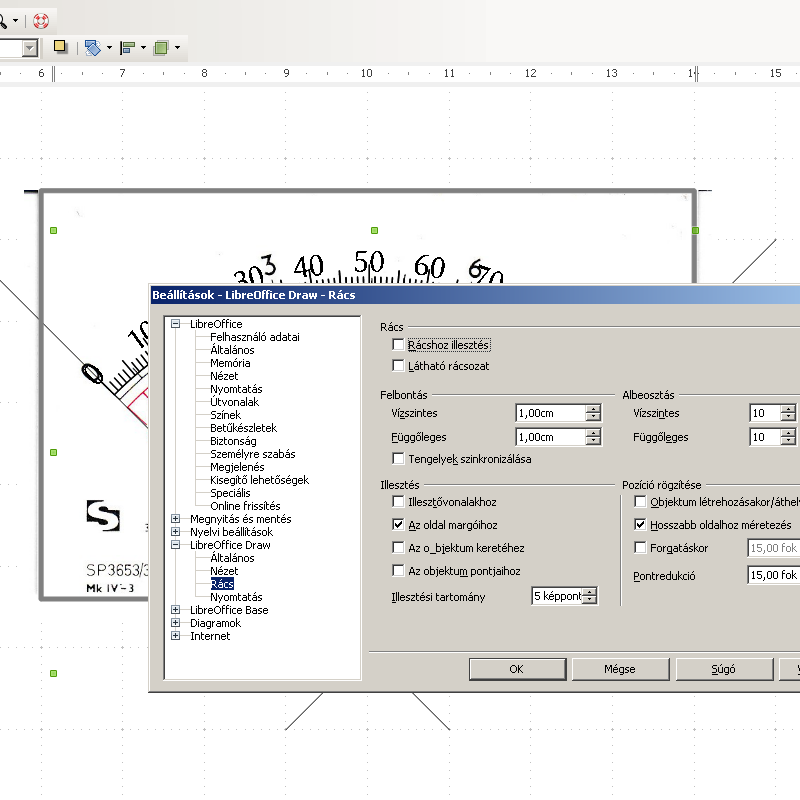The width and height of the screenshot is (800, 800).
Task: Click the green Arrange icon
Action: [160, 47]
